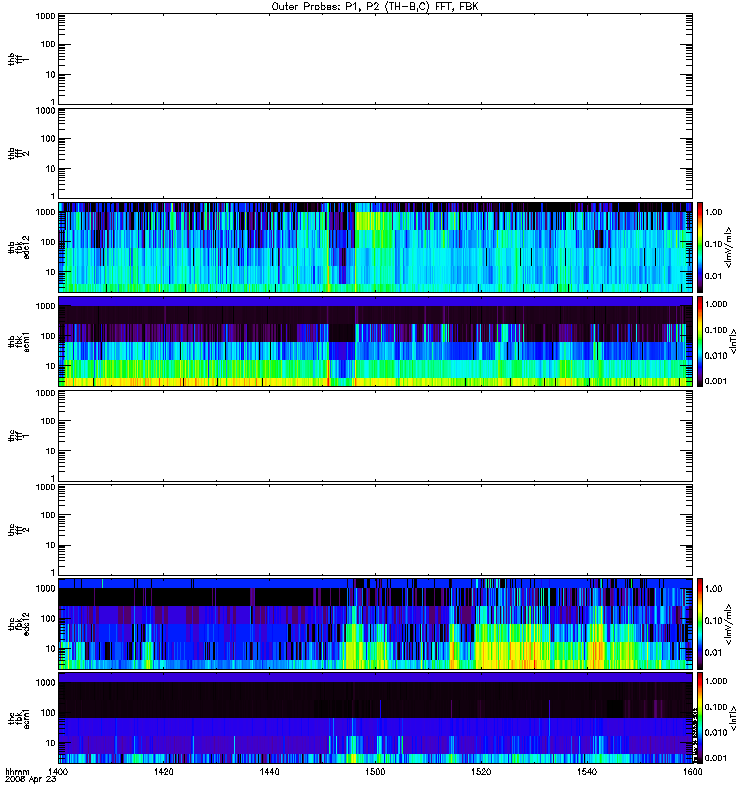Click the 1520 time axis label
This screenshot has height=800, width=750.
[x=481, y=771]
